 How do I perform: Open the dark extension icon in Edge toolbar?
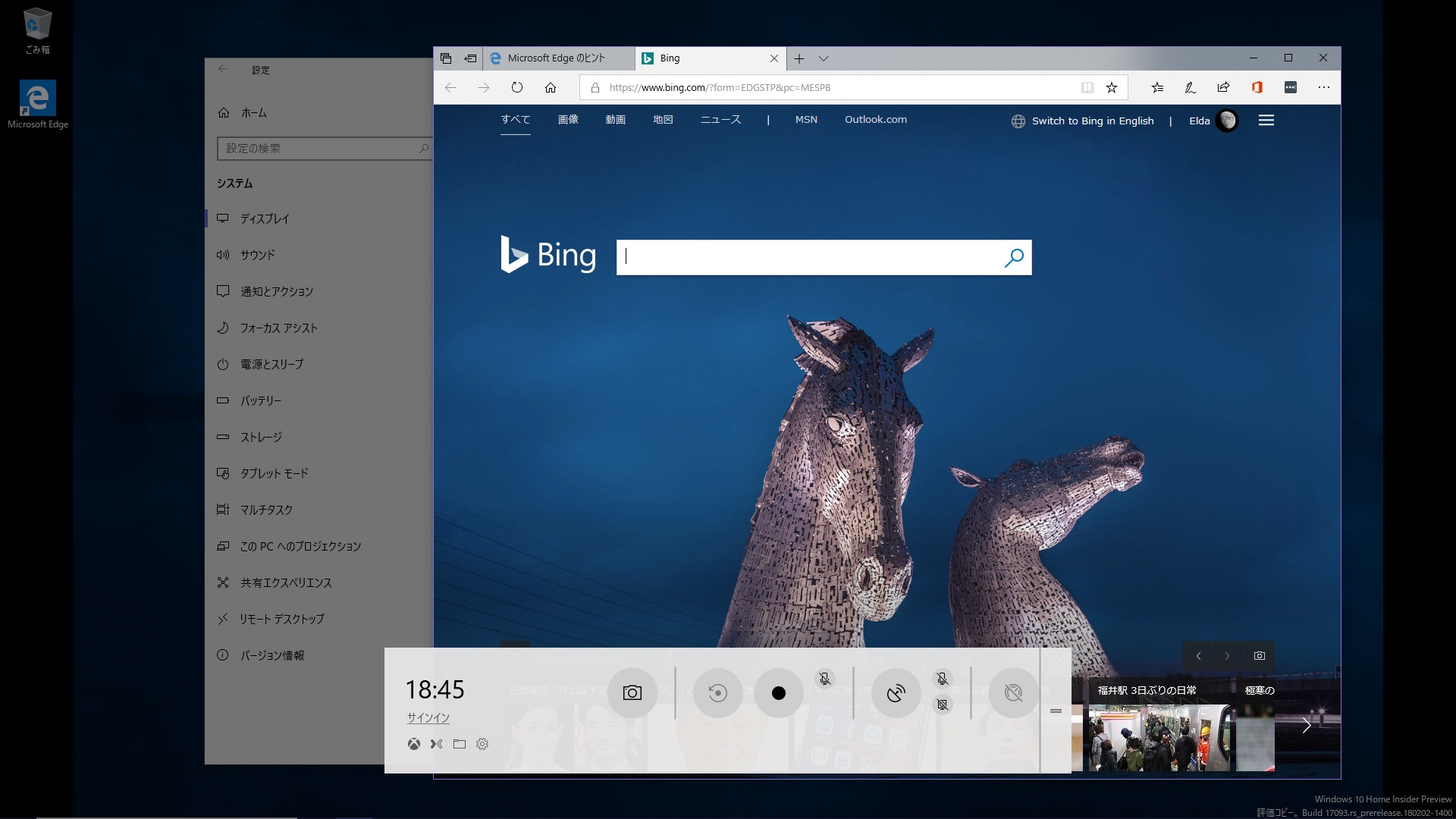1290,87
